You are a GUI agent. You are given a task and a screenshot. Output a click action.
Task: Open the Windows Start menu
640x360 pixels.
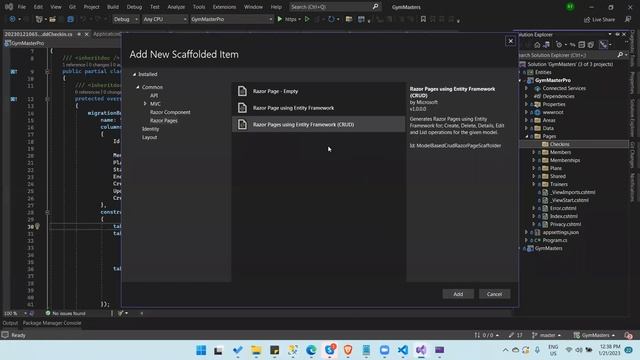tap(201, 350)
